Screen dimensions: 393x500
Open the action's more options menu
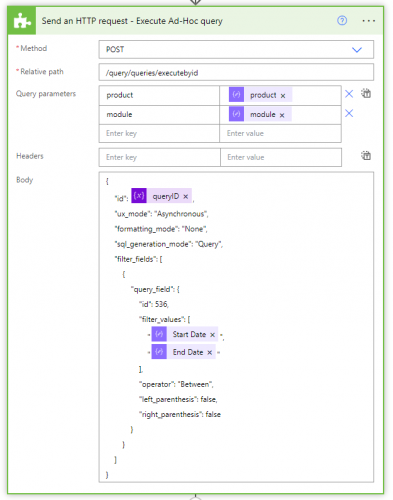(368, 21)
